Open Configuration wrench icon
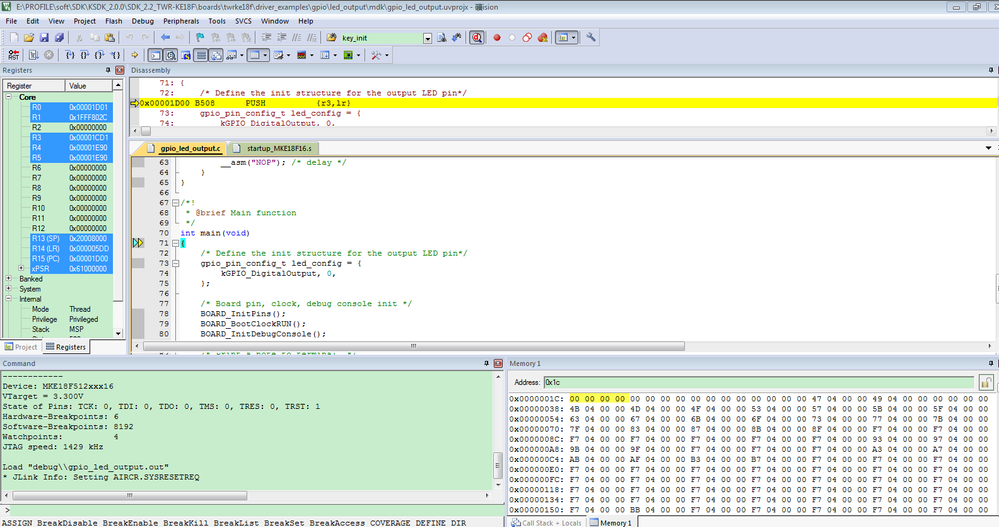The image size is (999, 527). (x=591, y=38)
